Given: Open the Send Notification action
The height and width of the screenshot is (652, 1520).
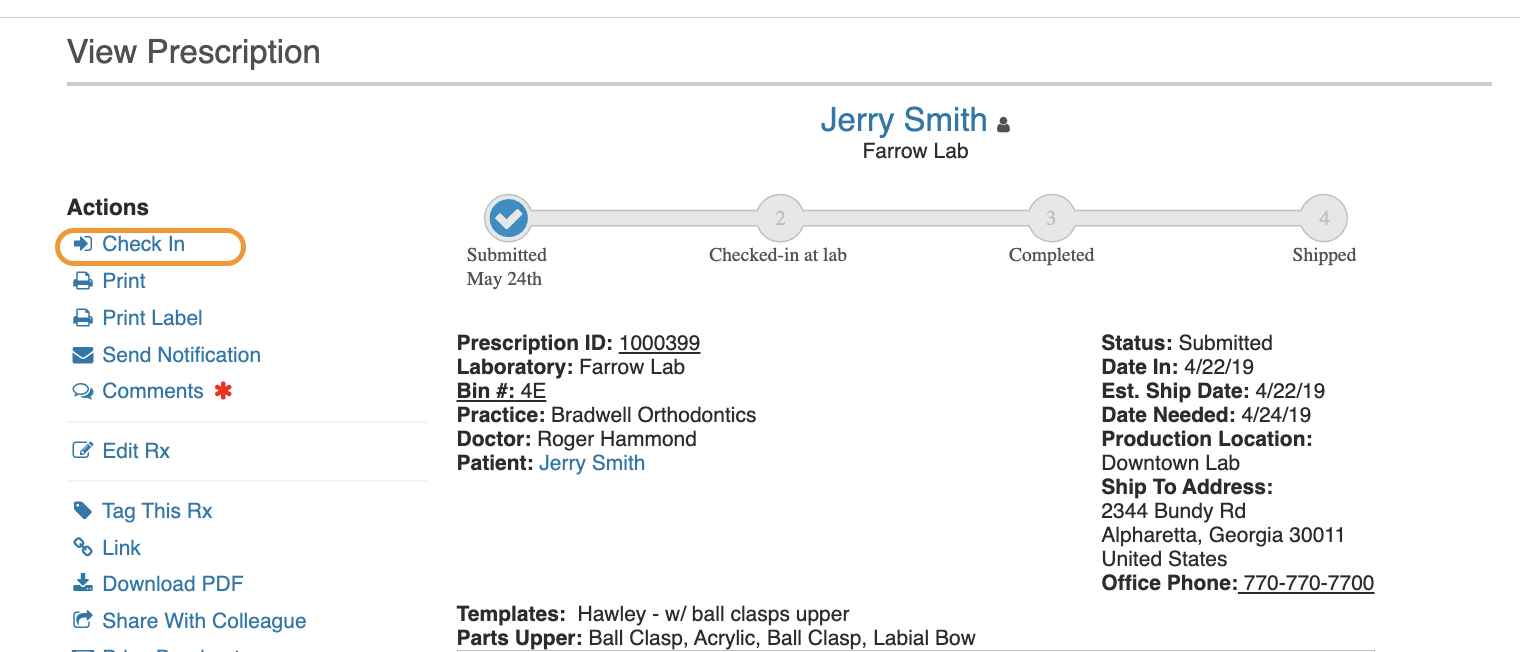Looking at the screenshot, I should click(x=181, y=355).
